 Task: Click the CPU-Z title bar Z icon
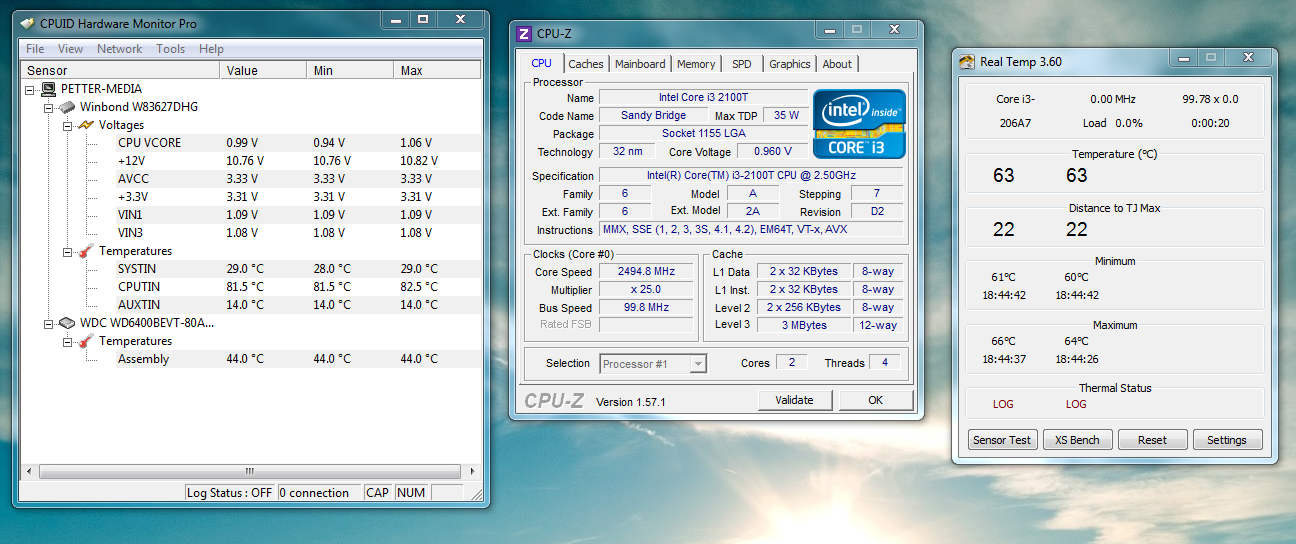pos(523,33)
